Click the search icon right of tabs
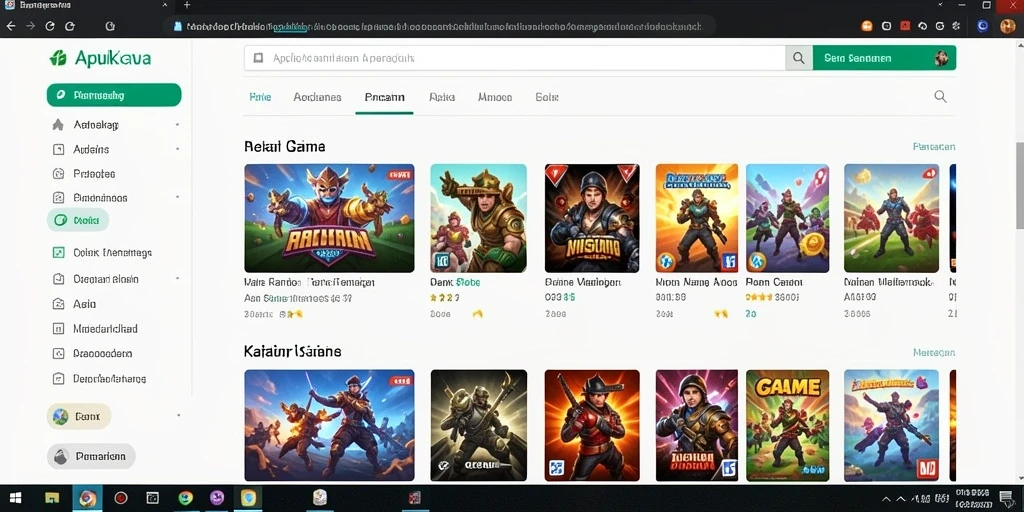This screenshot has height=512, width=1024. 940,97
